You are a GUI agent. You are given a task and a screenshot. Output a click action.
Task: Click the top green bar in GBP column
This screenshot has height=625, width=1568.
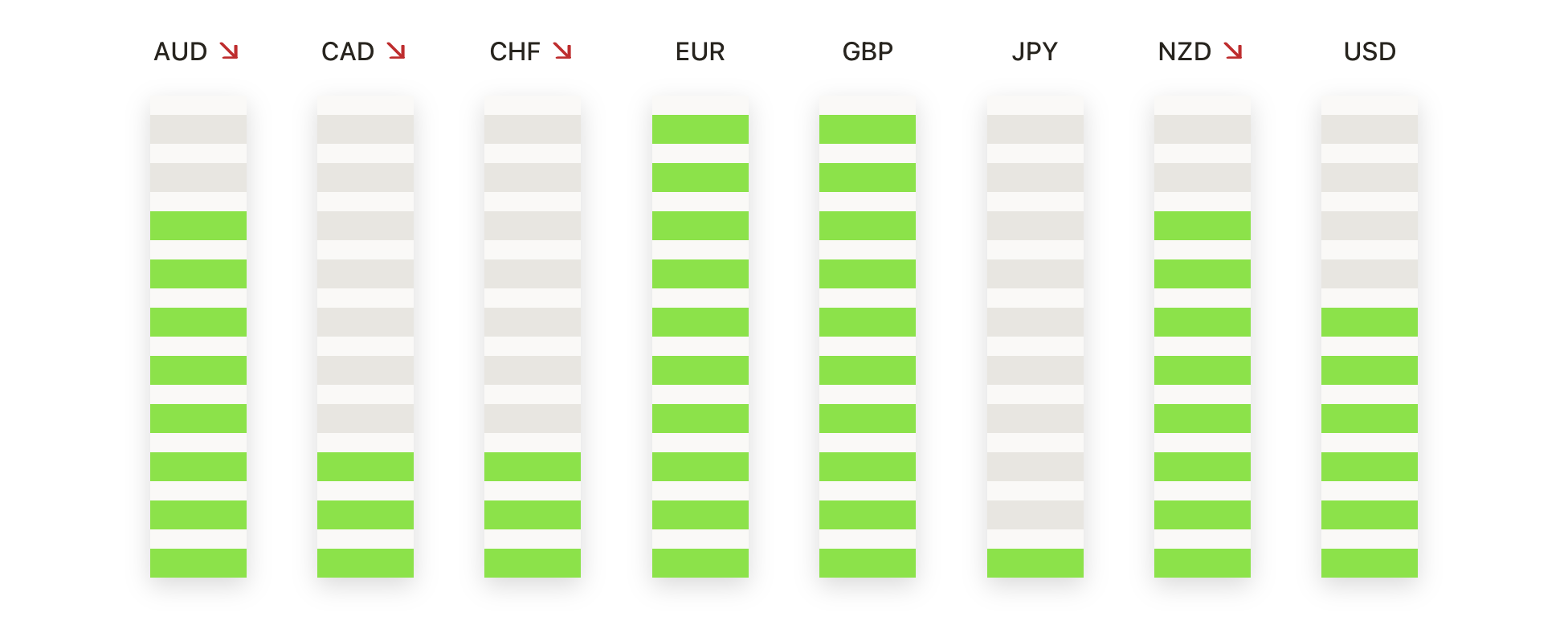click(868, 129)
